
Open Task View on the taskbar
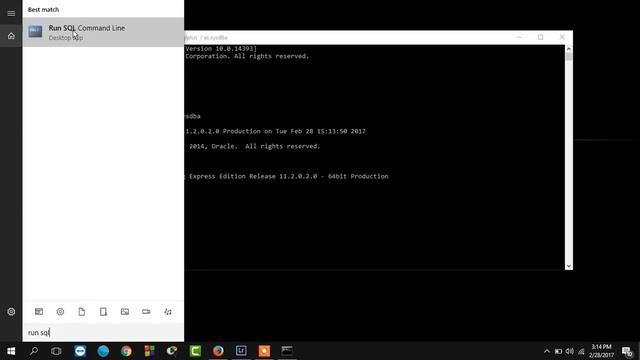pos(56,351)
